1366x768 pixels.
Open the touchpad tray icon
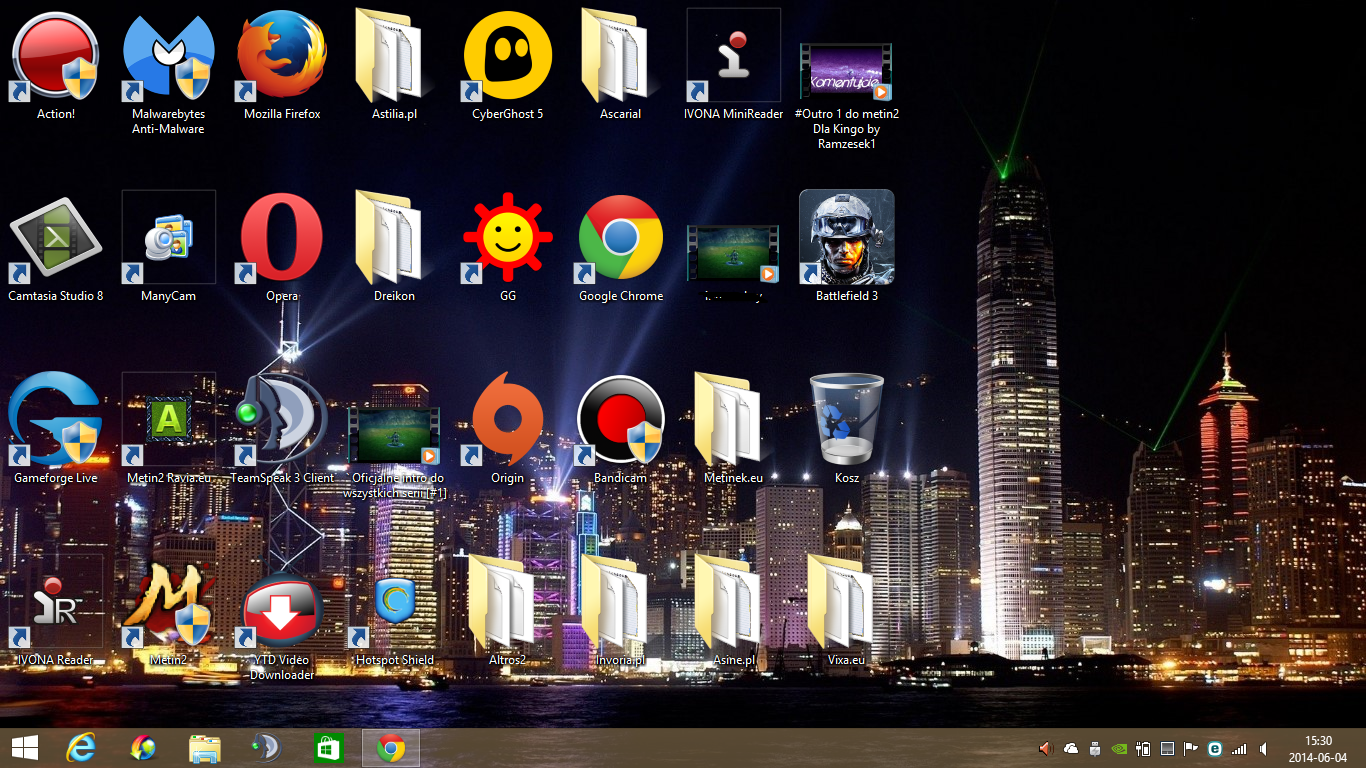tap(1167, 748)
